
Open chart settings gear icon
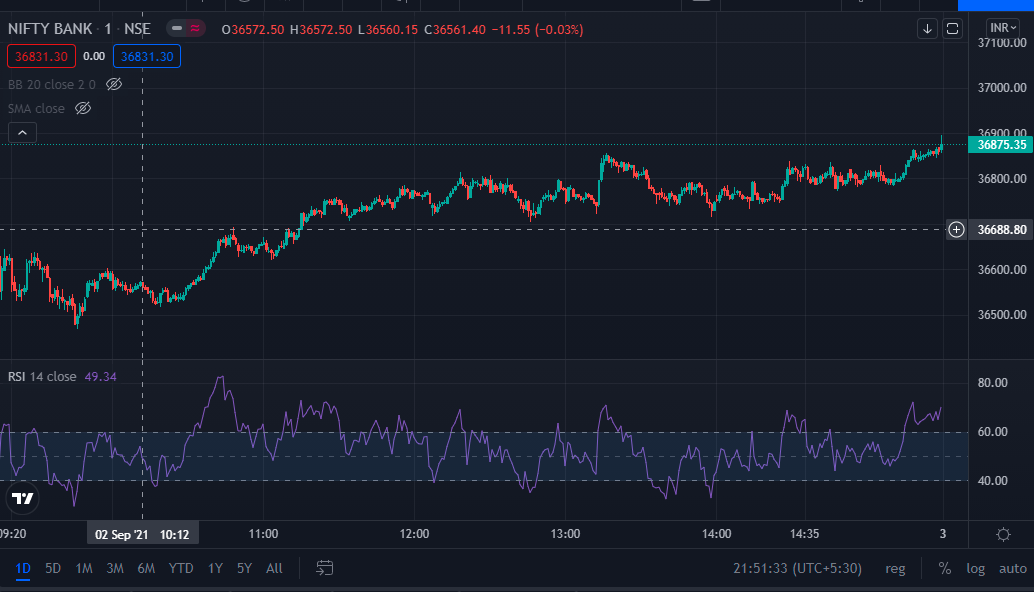click(x=1003, y=534)
